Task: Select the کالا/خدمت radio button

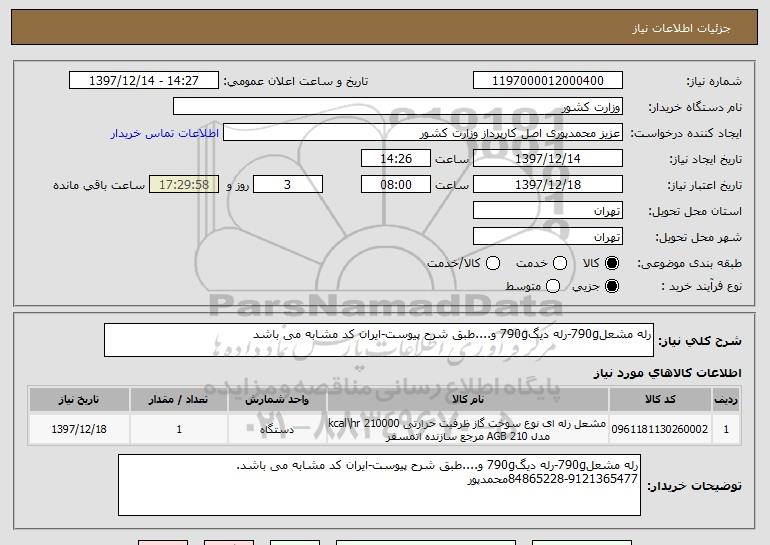Action: pos(493,264)
